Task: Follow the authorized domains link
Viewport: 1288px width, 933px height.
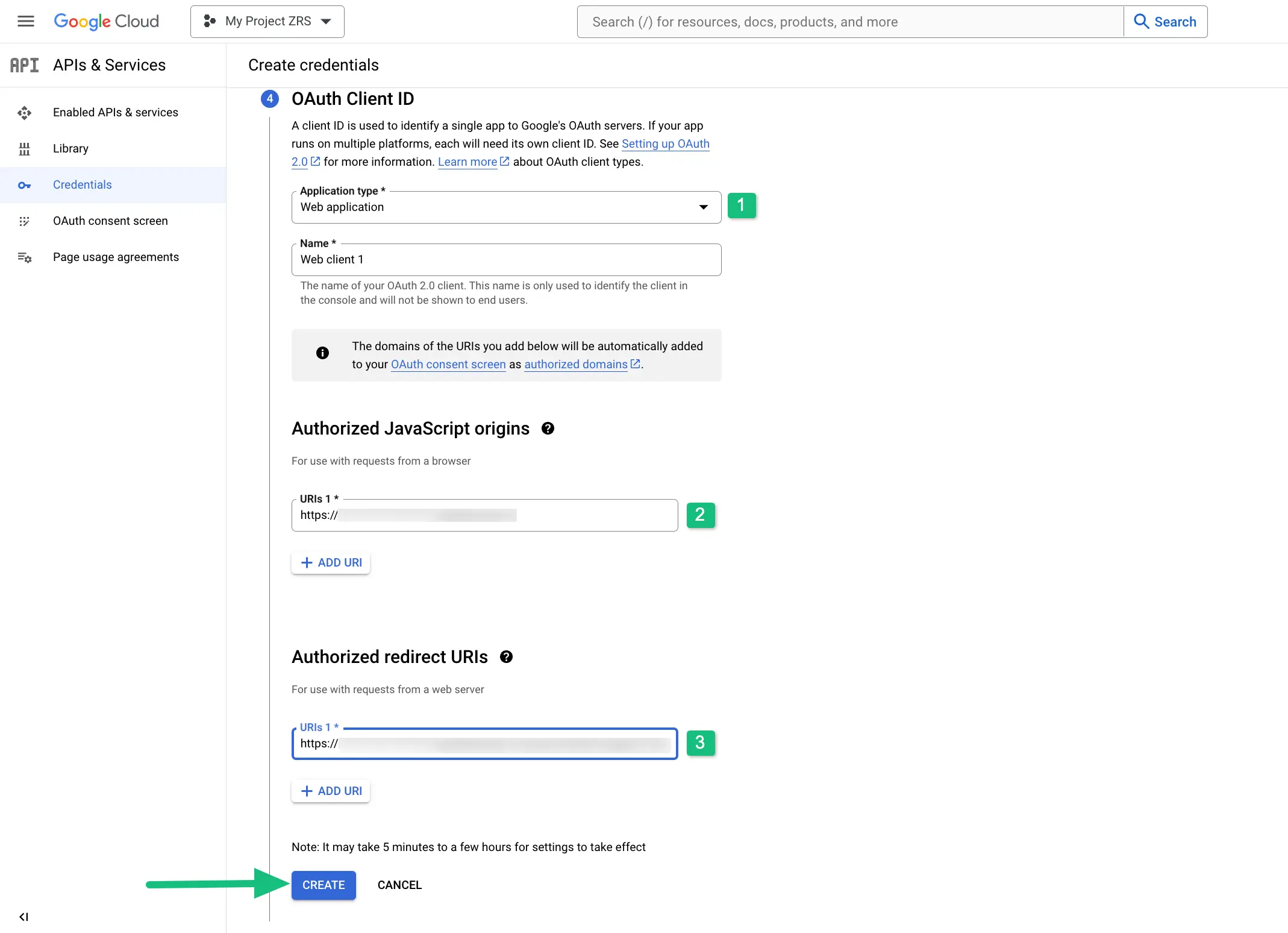Action: (576, 364)
